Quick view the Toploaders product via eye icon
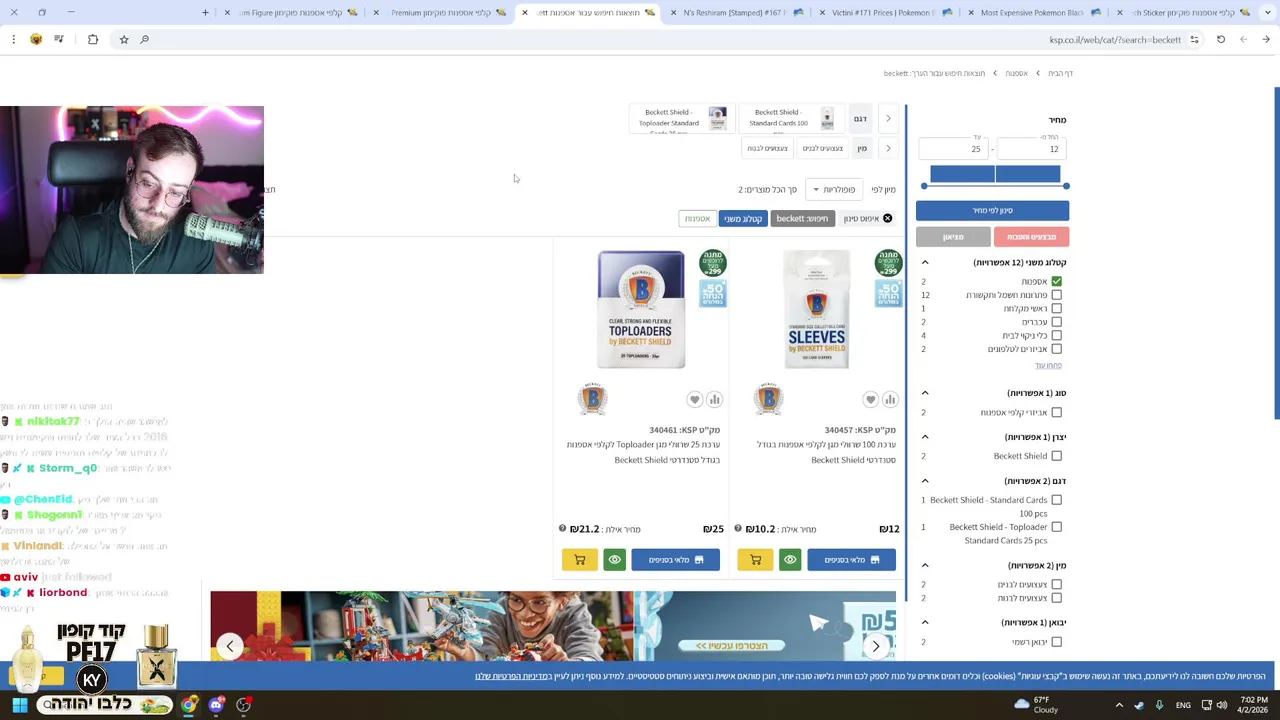 (x=614, y=560)
